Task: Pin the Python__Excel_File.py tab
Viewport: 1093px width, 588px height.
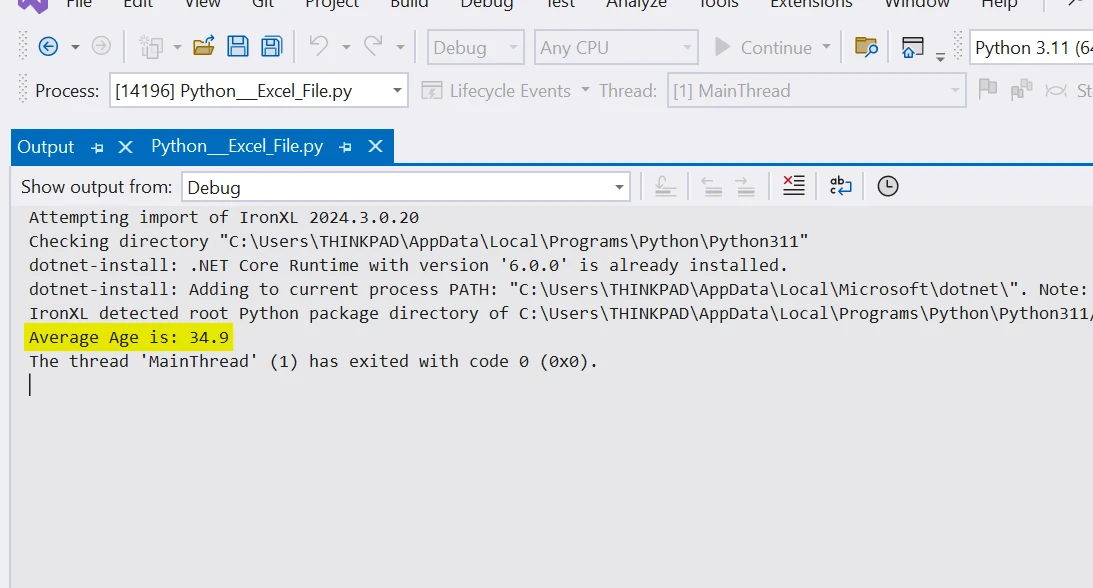Action: (x=345, y=147)
